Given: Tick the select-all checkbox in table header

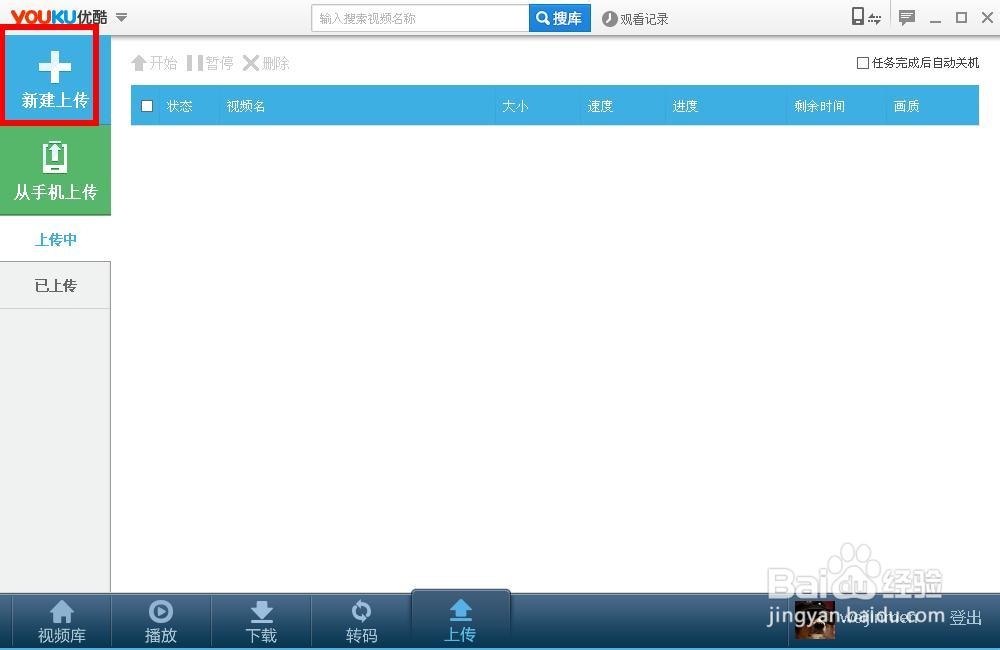Looking at the screenshot, I should 147,106.
